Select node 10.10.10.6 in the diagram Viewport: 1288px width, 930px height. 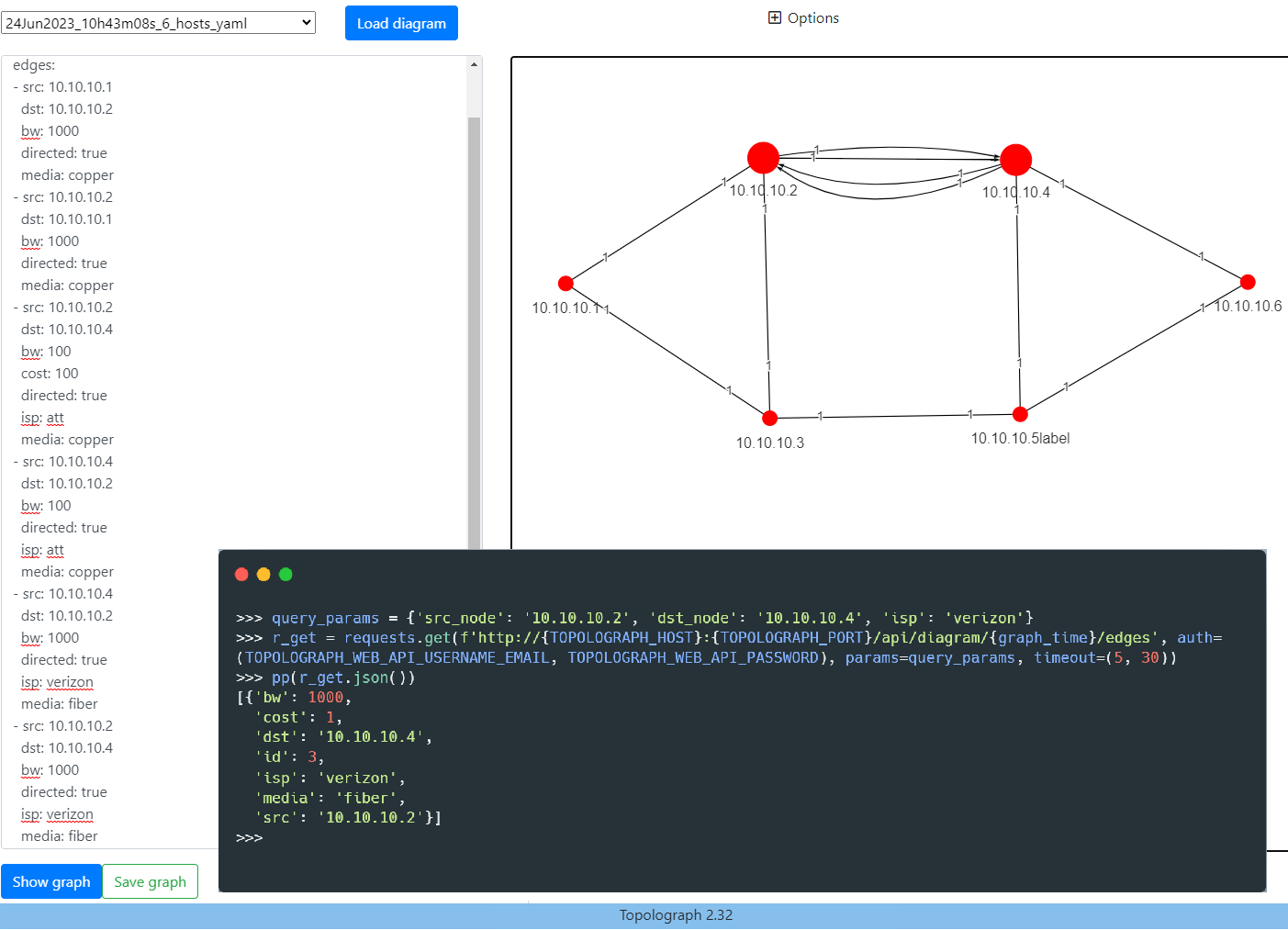(x=1249, y=282)
